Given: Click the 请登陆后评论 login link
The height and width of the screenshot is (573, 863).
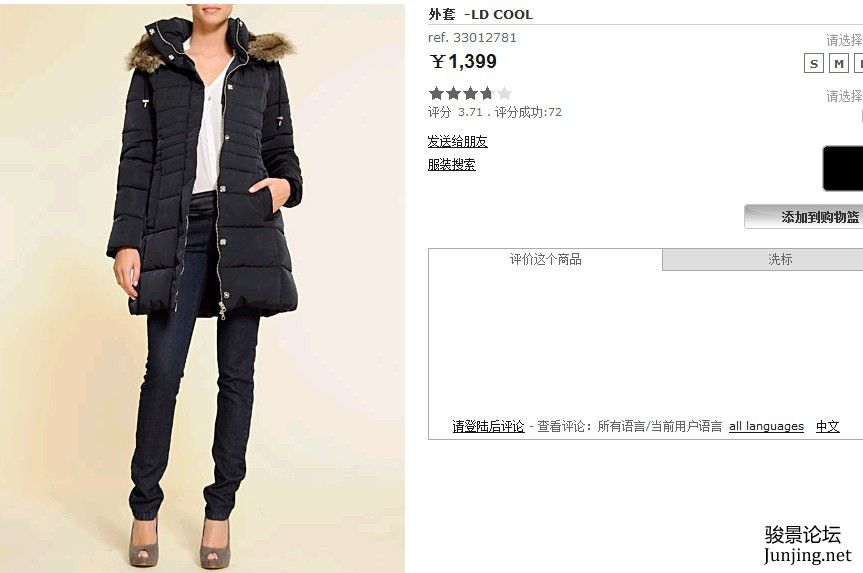Looking at the screenshot, I should point(488,427).
